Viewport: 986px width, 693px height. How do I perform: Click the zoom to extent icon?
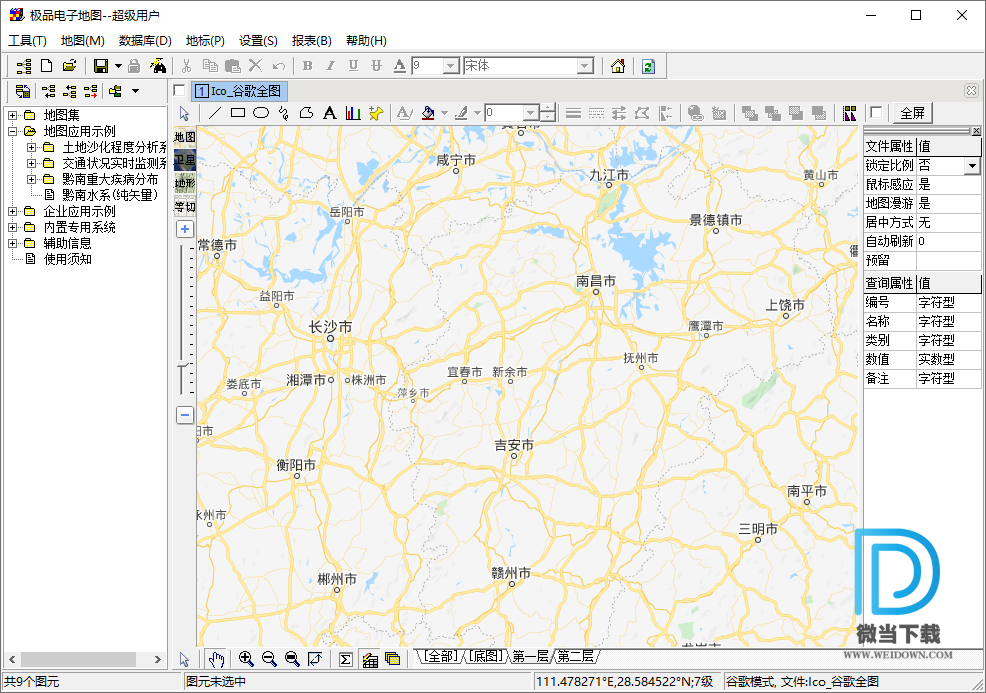pos(315,659)
